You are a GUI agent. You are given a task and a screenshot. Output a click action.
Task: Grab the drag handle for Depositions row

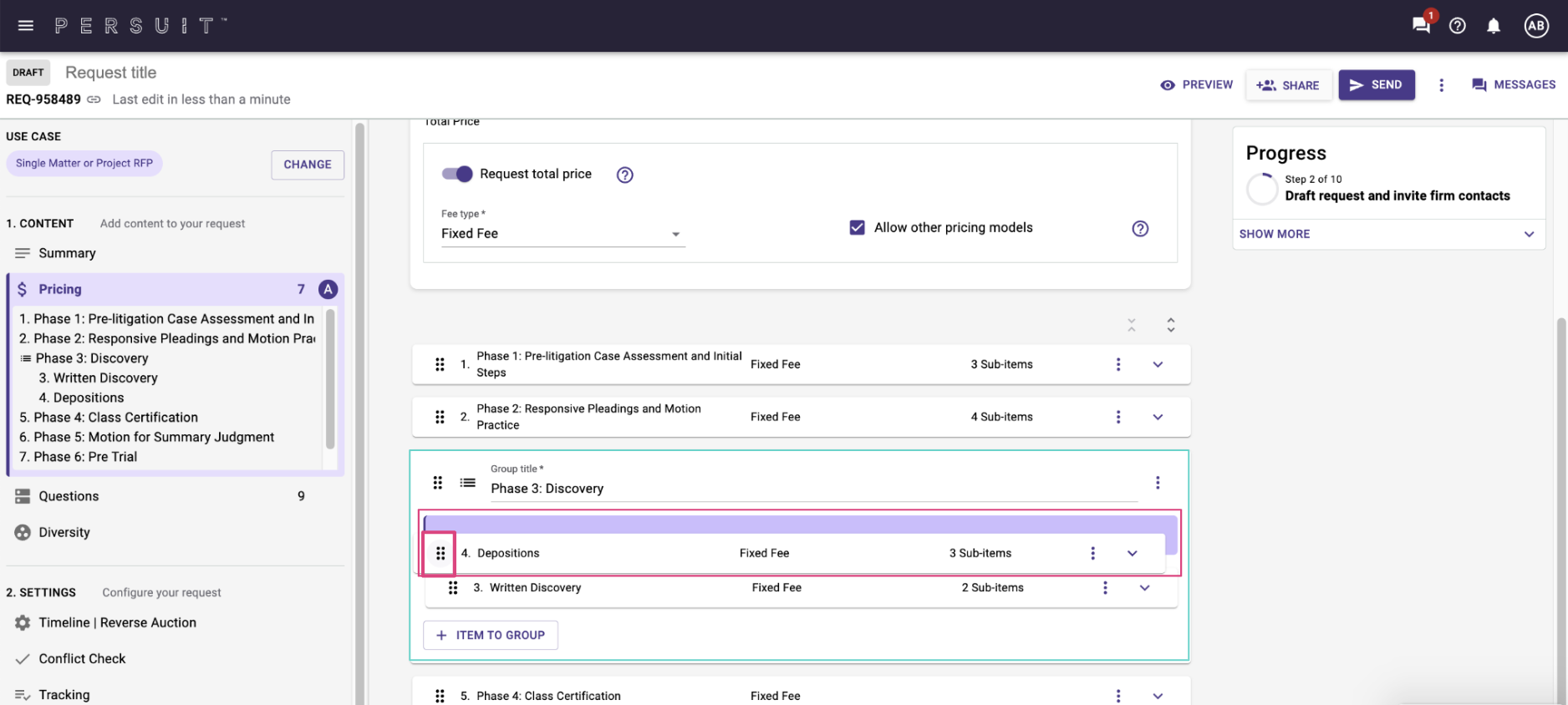(440, 553)
